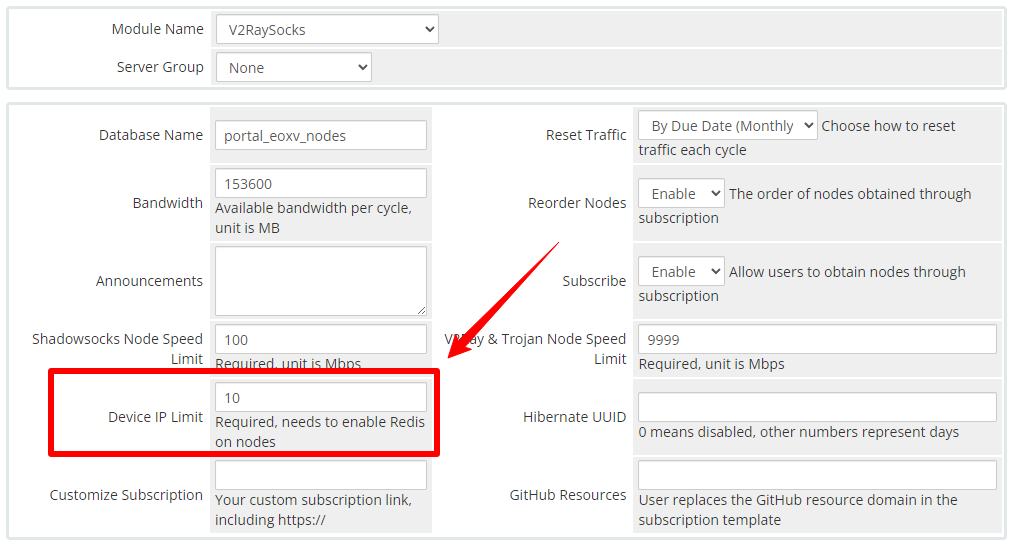The width and height of the screenshot is (1014, 549).
Task: Open the Reset Traffic dropdown
Action: click(x=727, y=126)
